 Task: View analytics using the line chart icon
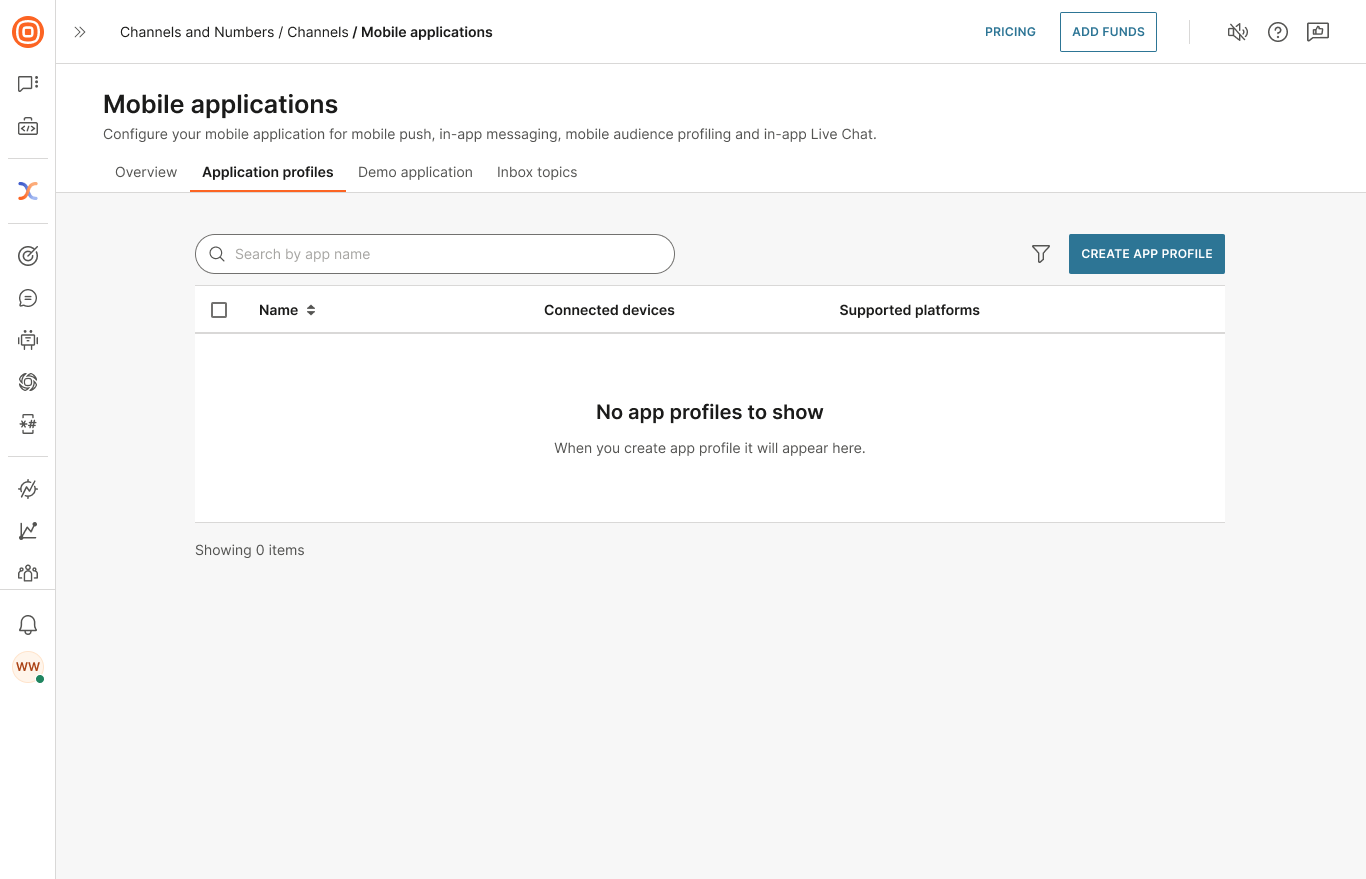(28, 531)
